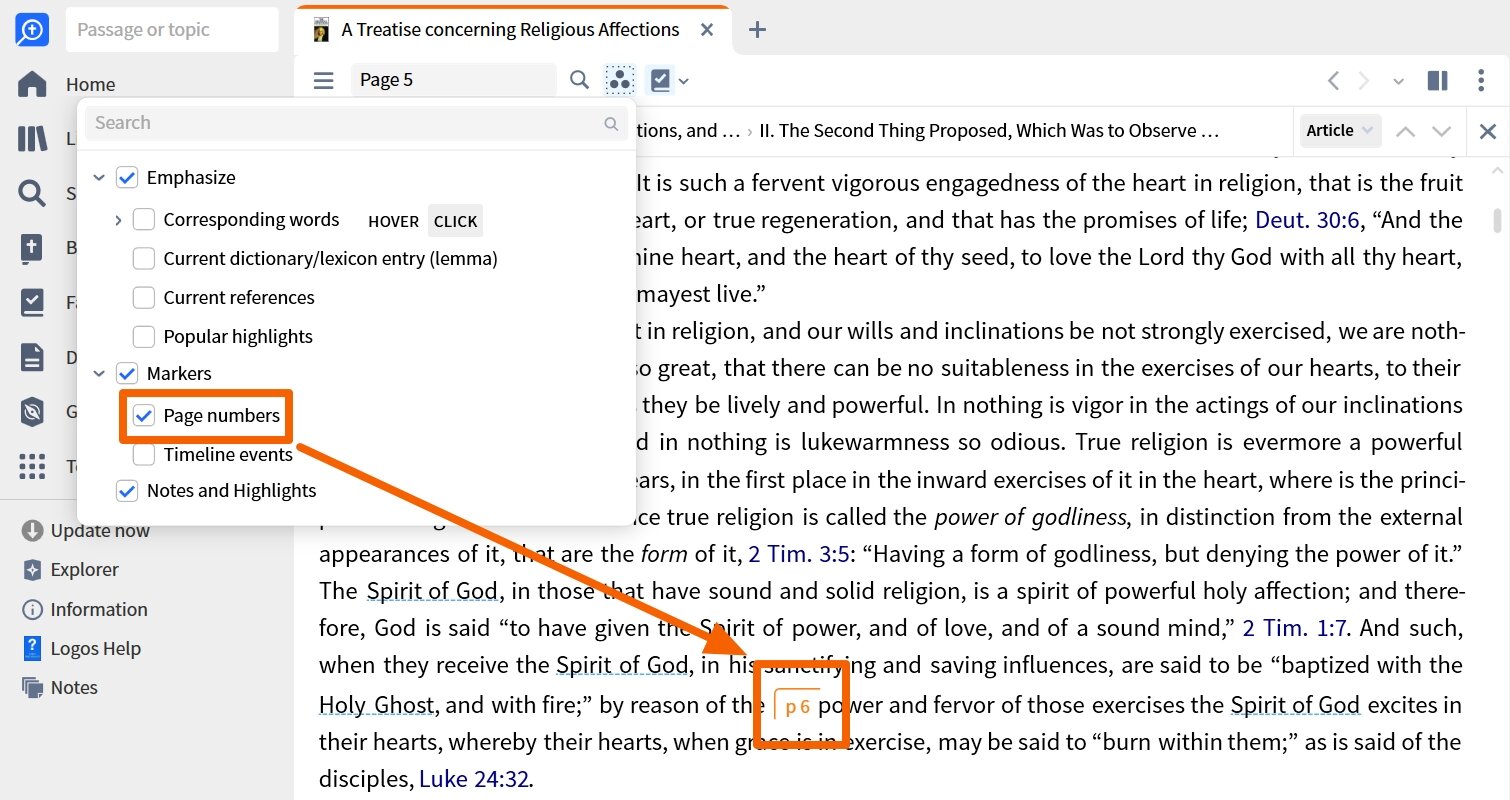The height and width of the screenshot is (800, 1510).
Task: Open the panel menu via the hamburger icon
Action: click(323, 80)
